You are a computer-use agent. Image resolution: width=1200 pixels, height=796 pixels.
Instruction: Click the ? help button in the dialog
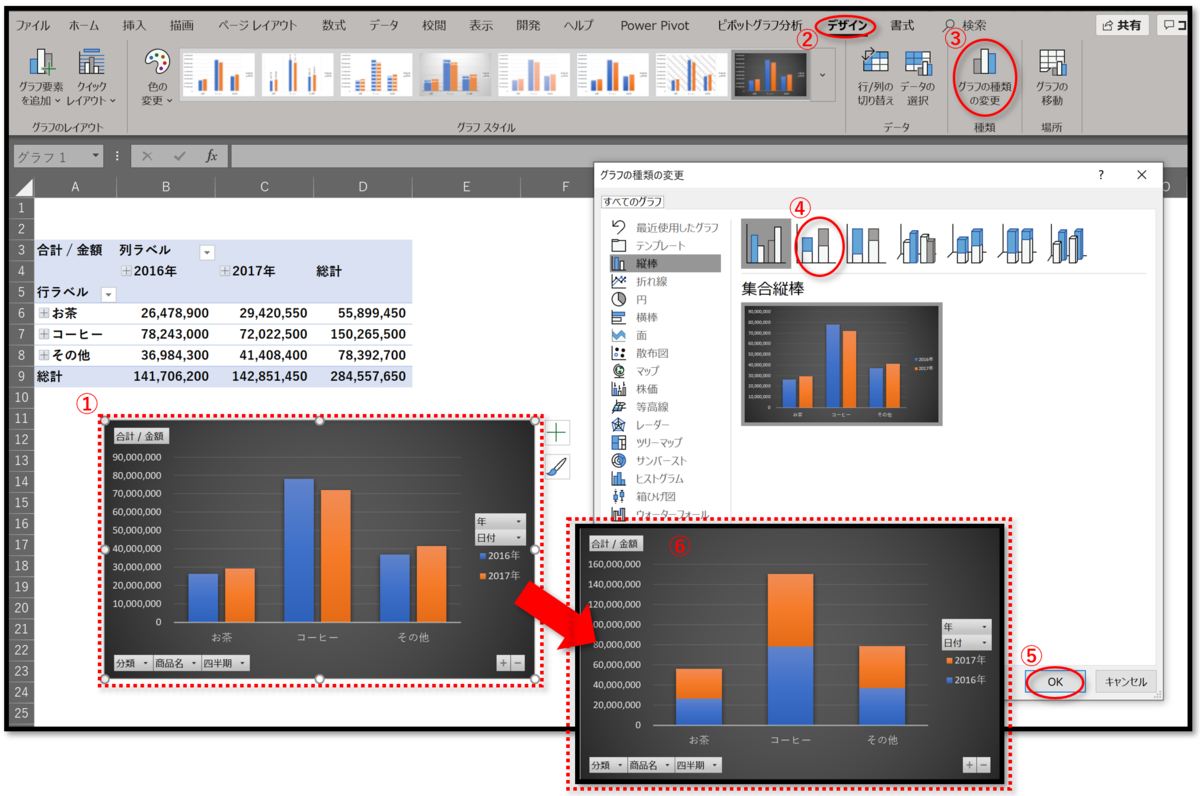pyautogui.click(x=1101, y=174)
